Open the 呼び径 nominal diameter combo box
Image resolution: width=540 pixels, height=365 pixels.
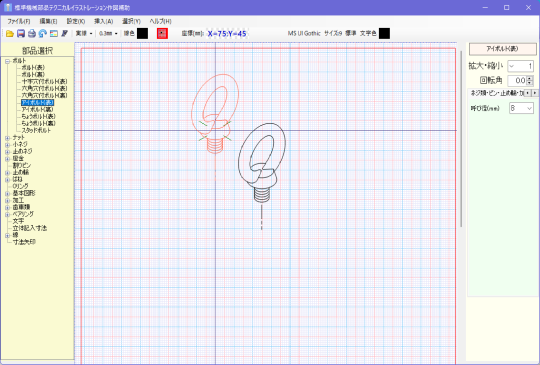click(521, 108)
